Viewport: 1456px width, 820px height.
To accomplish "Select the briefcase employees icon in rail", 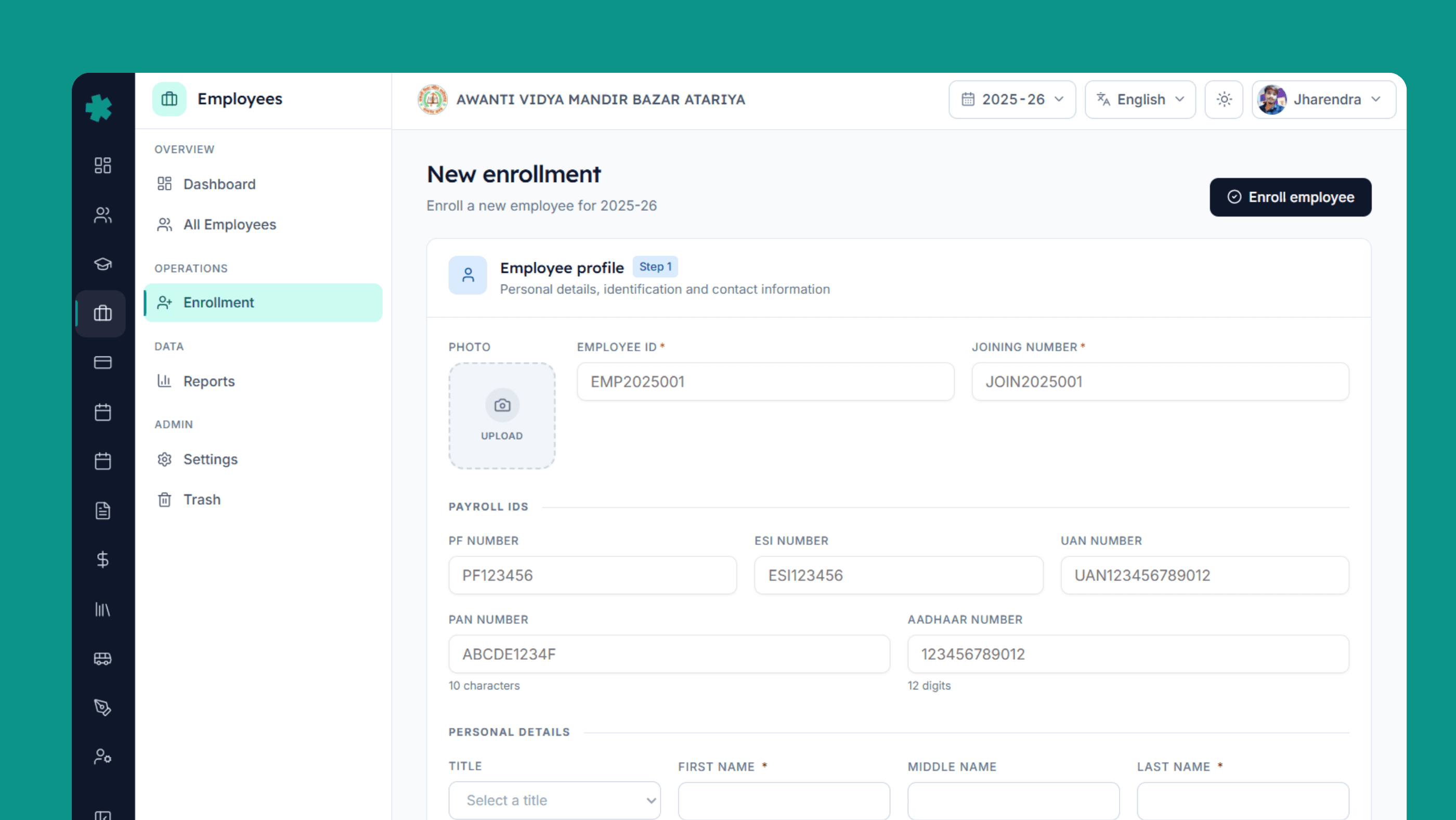I will pyautogui.click(x=103, y=313).
